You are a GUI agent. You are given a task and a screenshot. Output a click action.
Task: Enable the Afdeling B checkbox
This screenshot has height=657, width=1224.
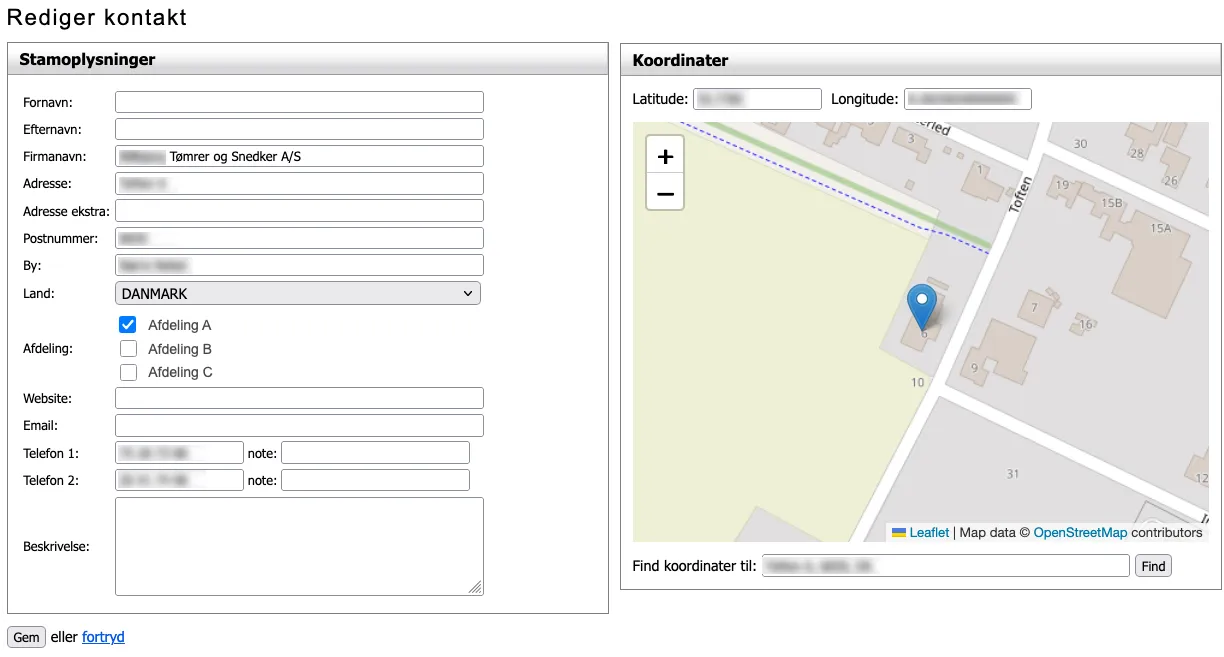pos(128,349)
